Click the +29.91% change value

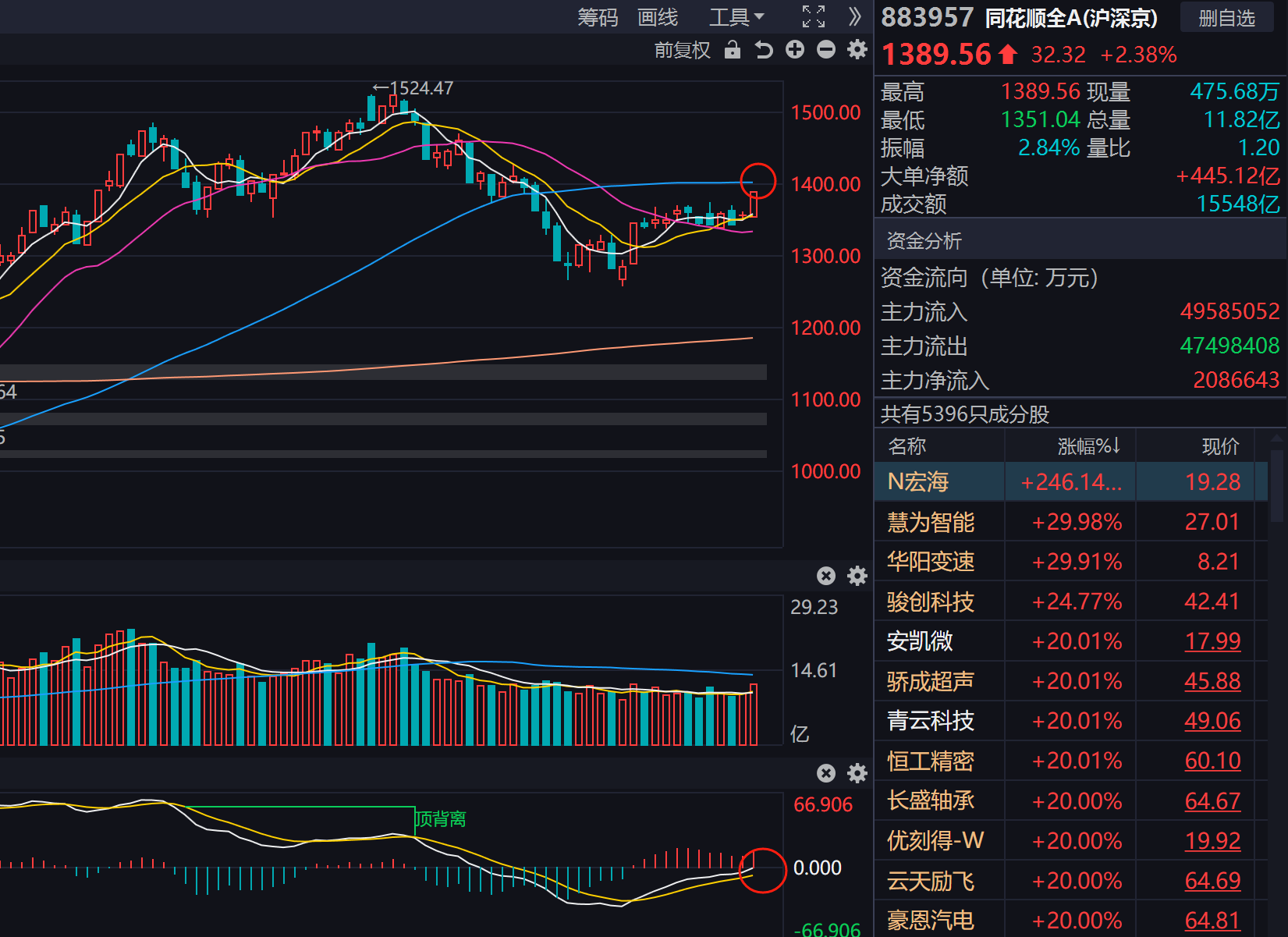1077,562
